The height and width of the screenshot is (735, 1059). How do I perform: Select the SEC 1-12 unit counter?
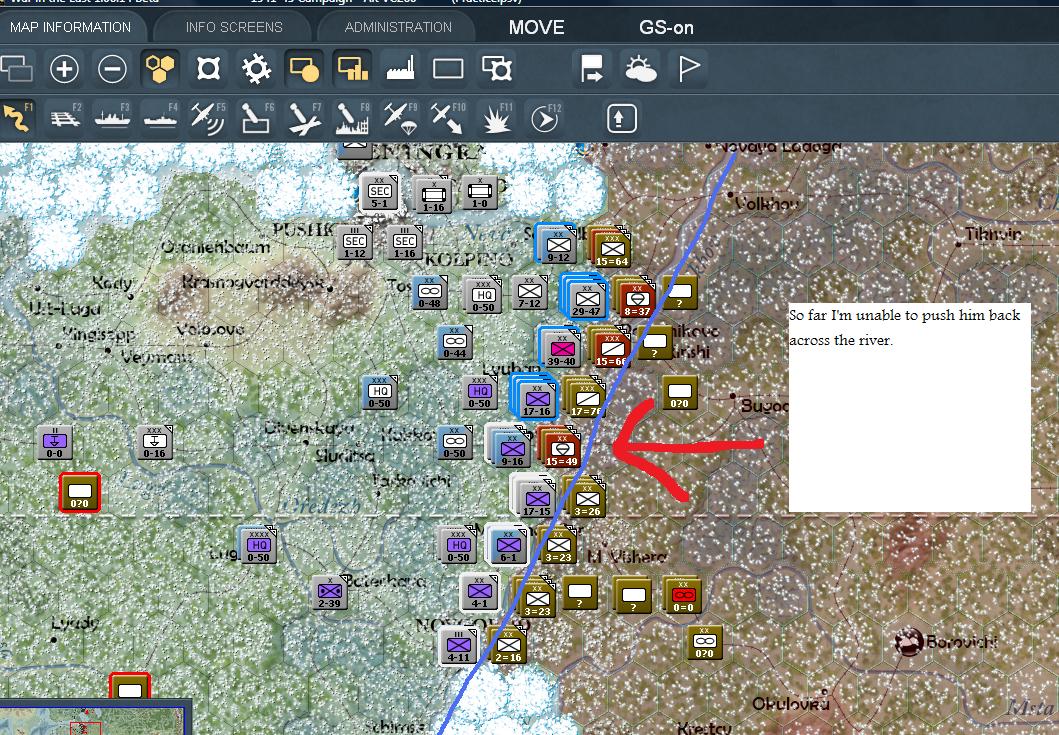click(x=355, y=243)
